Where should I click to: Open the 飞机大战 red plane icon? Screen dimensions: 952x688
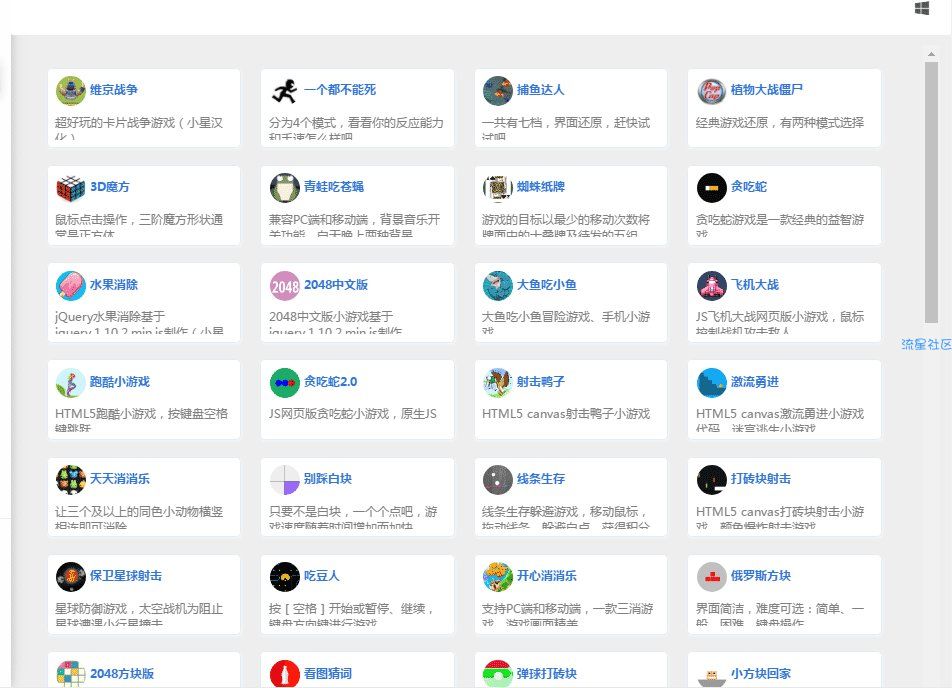click(x=712, y=285)
